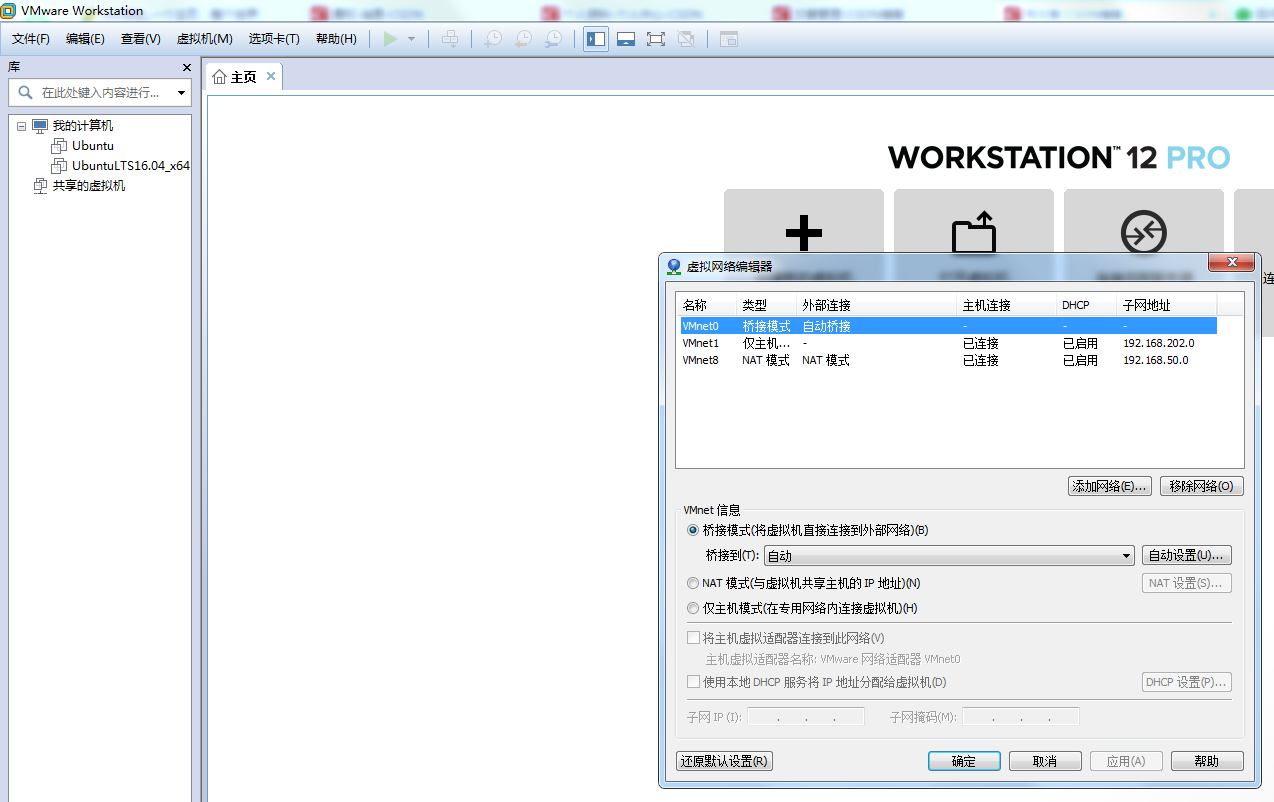The height and width of the screenshot is (802, 1274).
Task: Close the 主页 tab
Action: (x=270, y=76)
